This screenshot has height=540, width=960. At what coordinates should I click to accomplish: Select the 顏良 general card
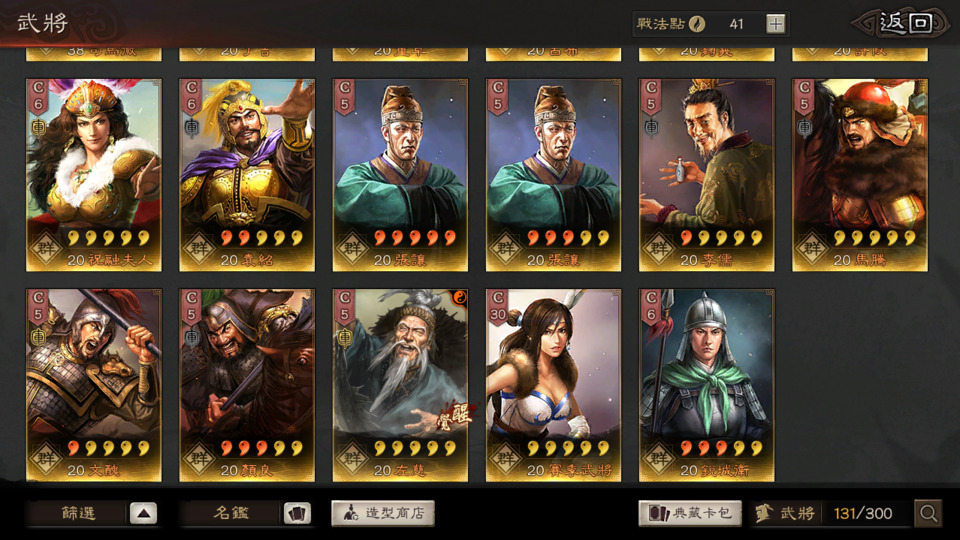click(x=247, y=385)
